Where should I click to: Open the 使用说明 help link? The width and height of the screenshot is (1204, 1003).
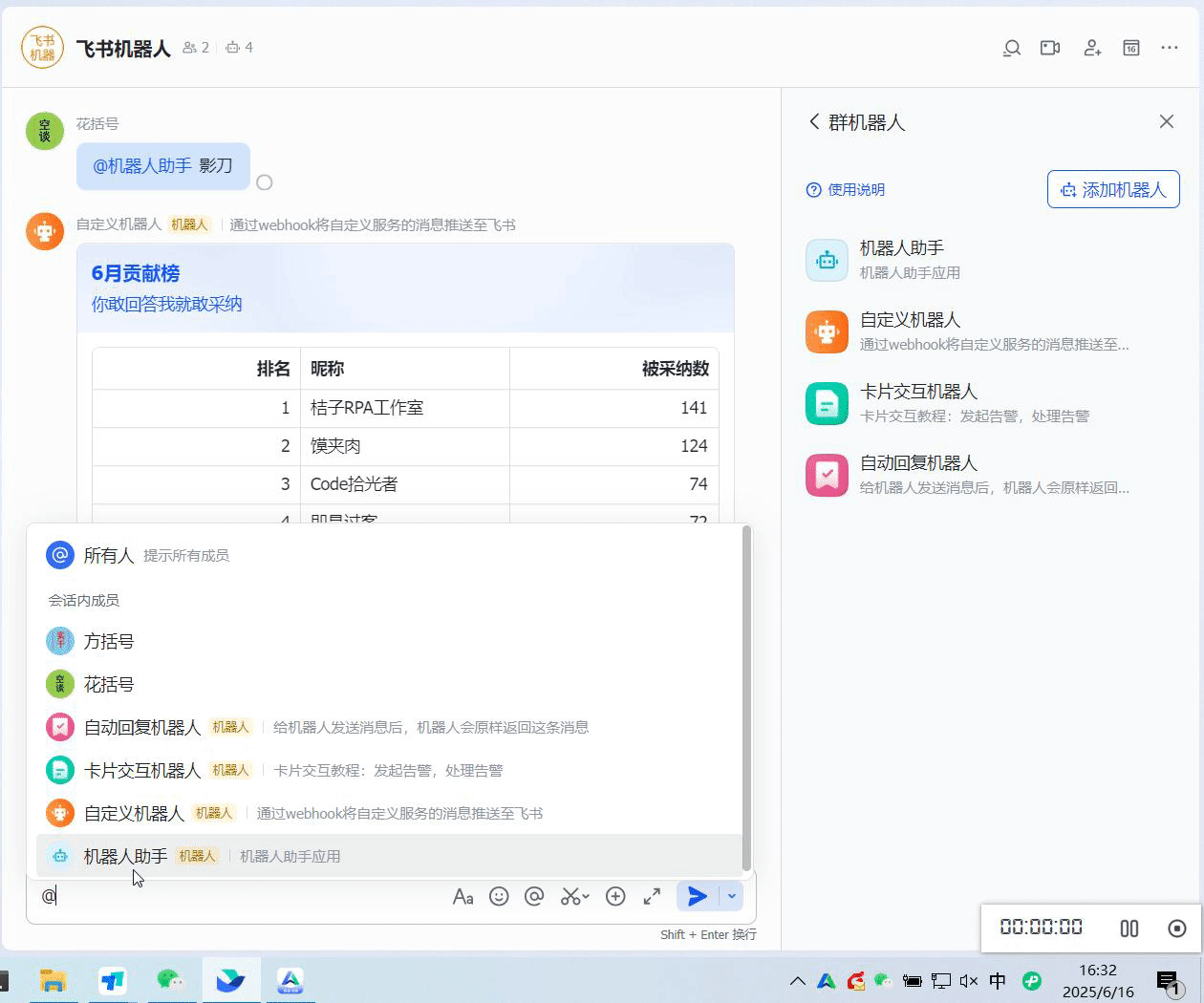pos(846,190)
